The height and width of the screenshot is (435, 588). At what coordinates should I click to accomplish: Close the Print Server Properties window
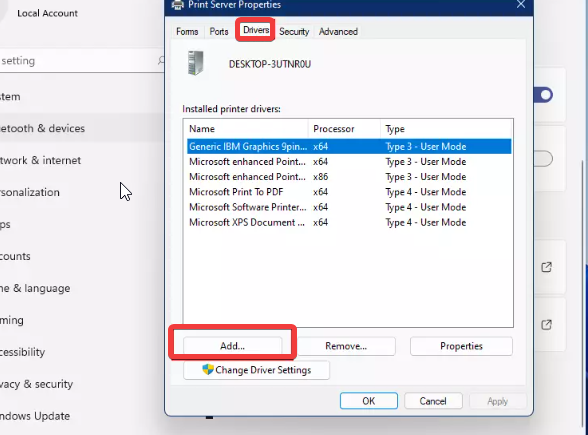[521, 4]
